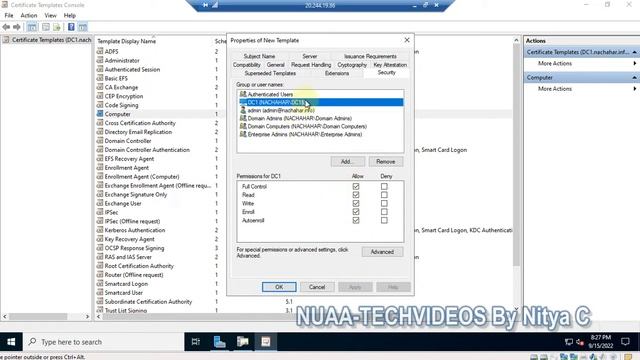Click Cancel in the properties dialog
The height and width of the screenshot is (360, 640).
pyautogui.click(x=317, y=287)
